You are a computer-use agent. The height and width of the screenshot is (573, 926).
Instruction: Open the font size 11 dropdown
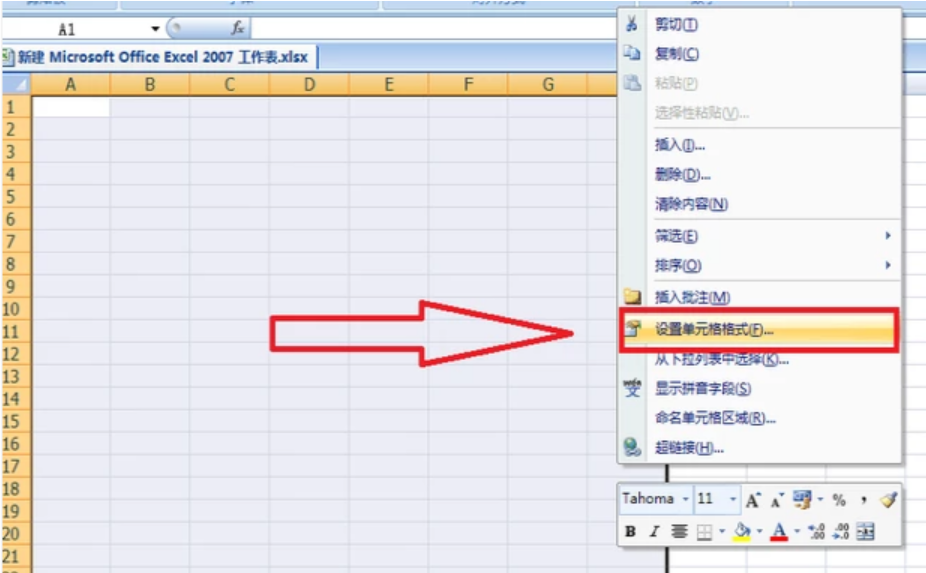[x=733, y=499]
